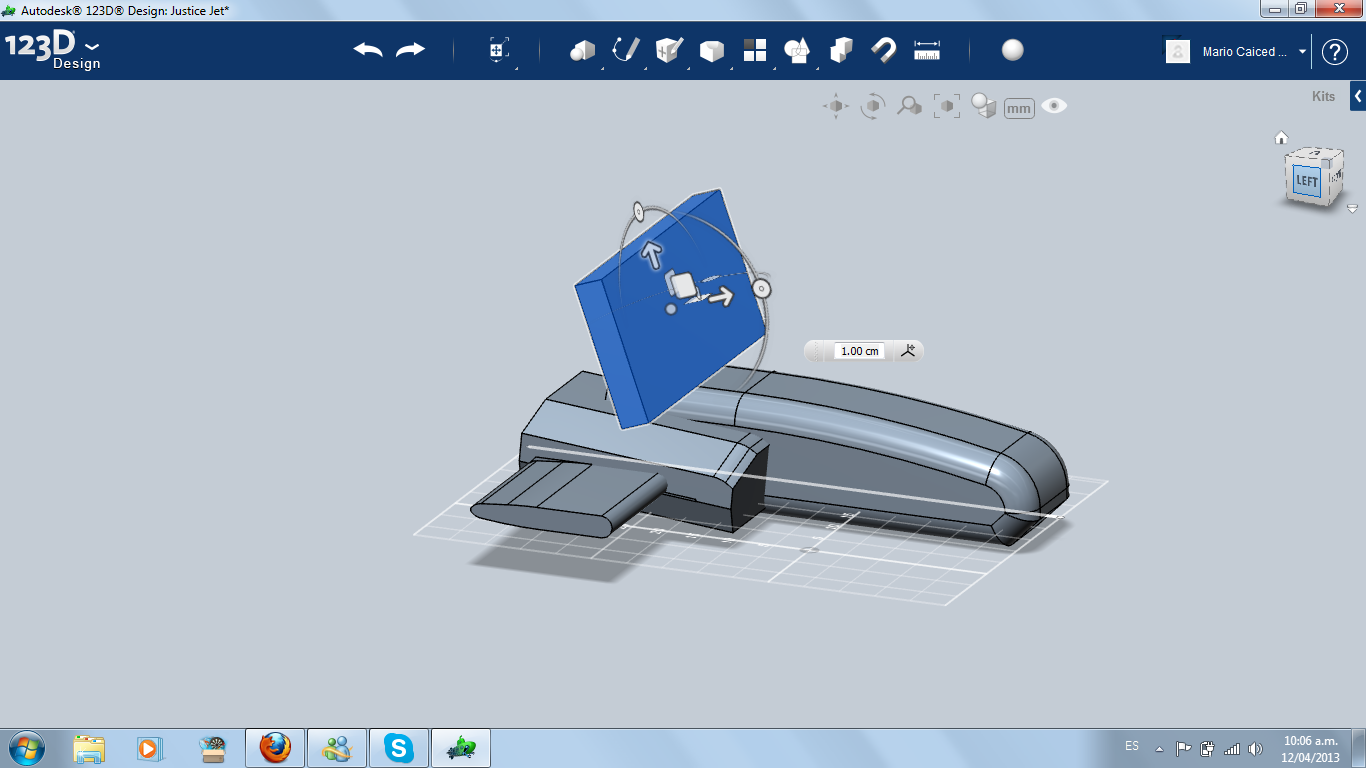Select the jet tail wing solid
The height and width of the screenshot is (768, 1366).
tap(568, 498)
